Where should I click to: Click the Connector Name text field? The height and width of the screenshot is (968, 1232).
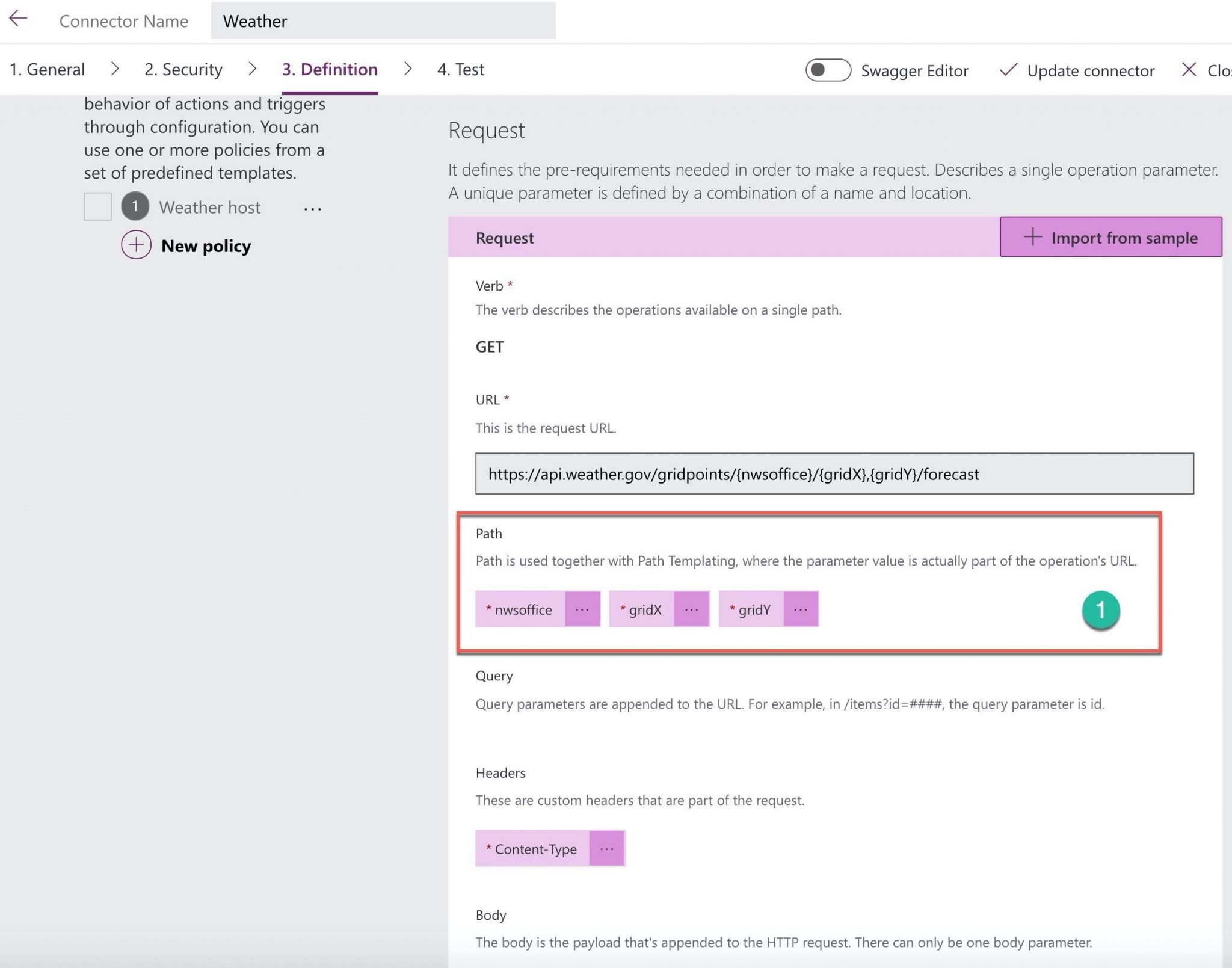point(383,21)
